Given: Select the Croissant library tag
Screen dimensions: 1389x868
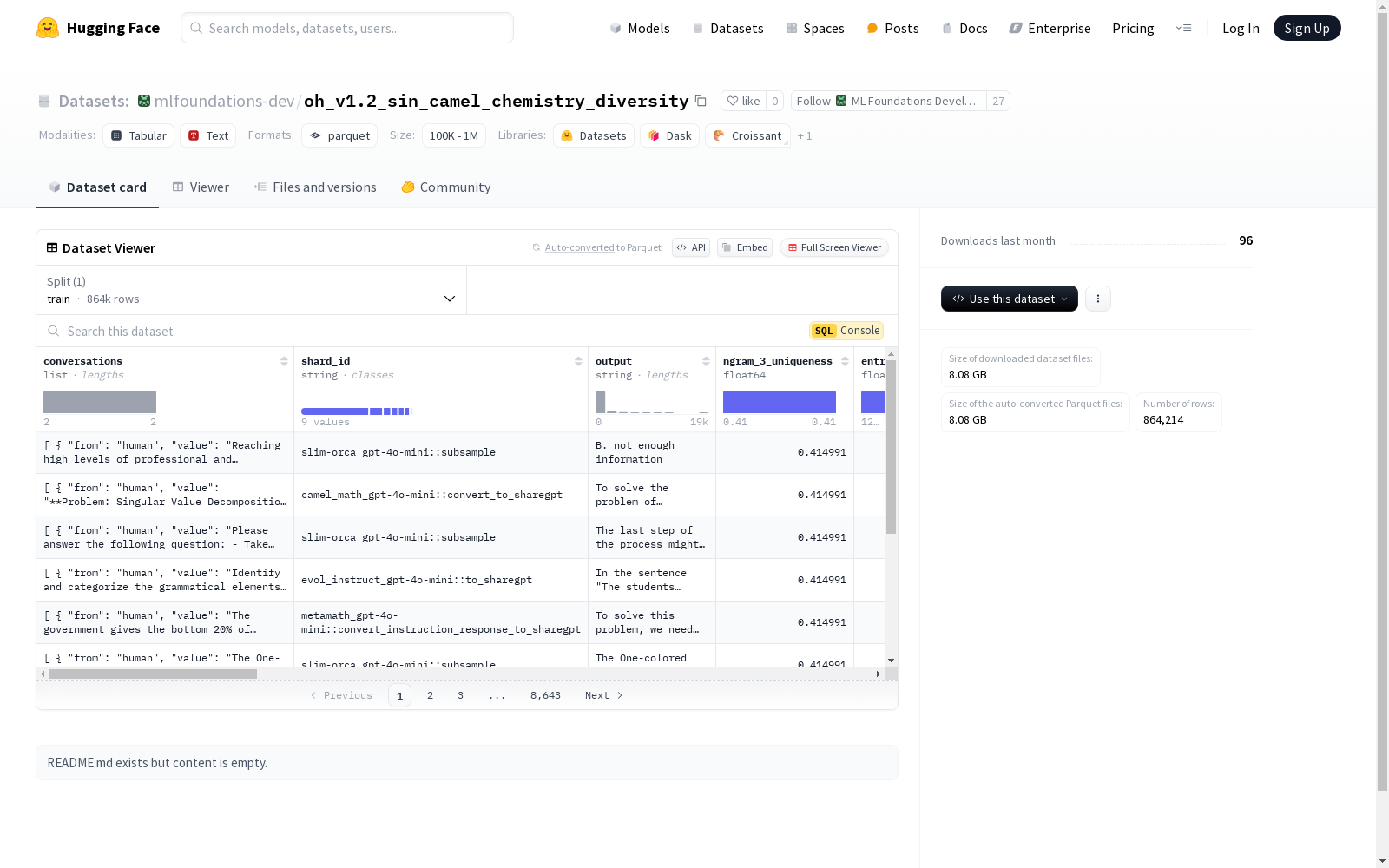Looking at the screenshot, I should tap(747, 135).
